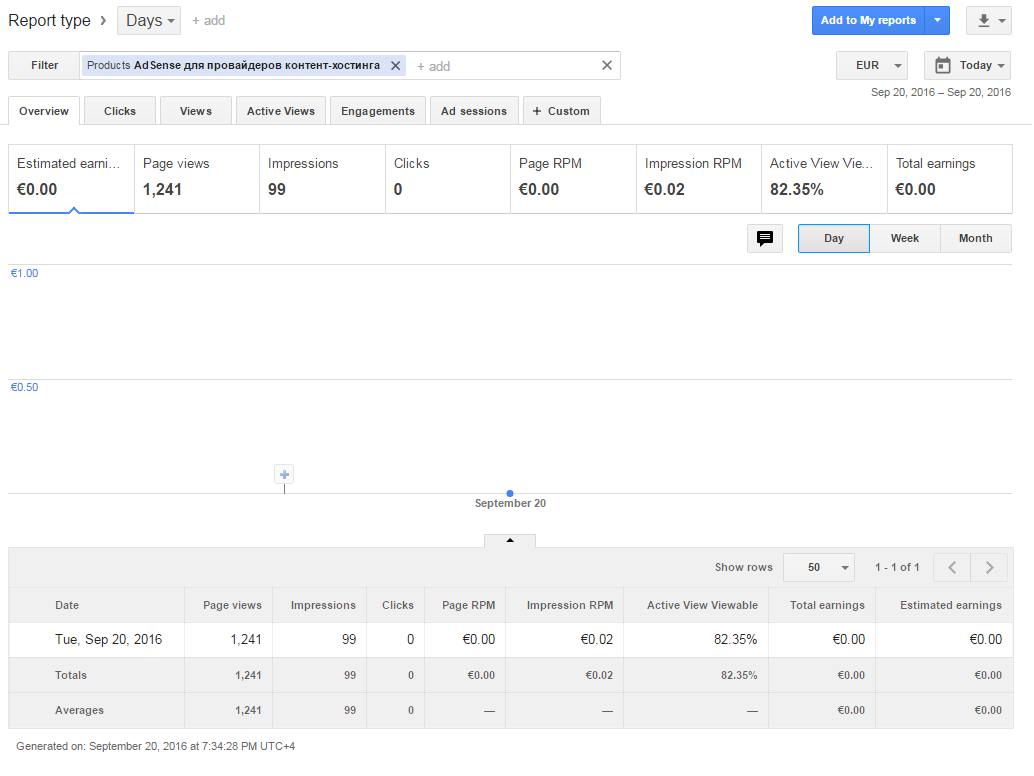The image size is (1034, 776).
Task: Expand the Add to My reports arrow
Action: (937, 20)
